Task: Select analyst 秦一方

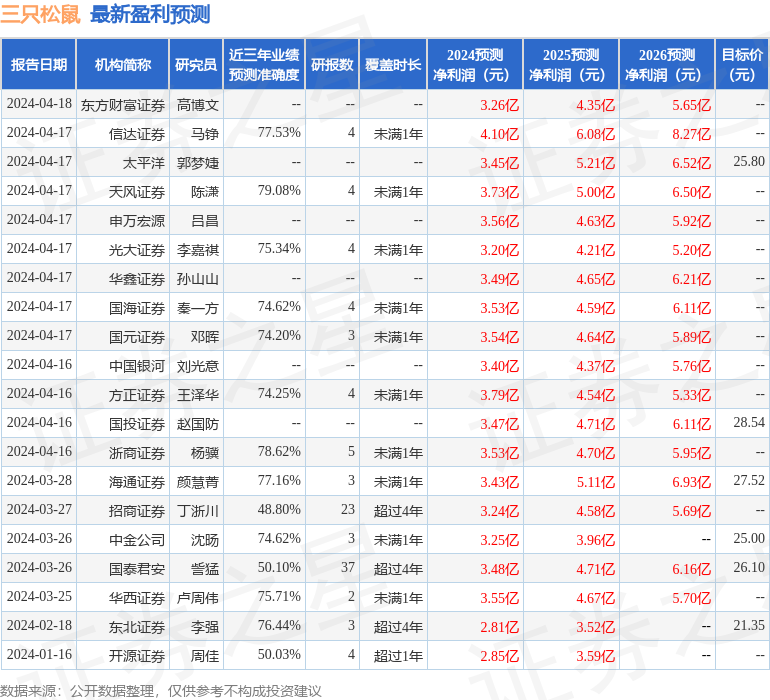Action: (197, 308)
